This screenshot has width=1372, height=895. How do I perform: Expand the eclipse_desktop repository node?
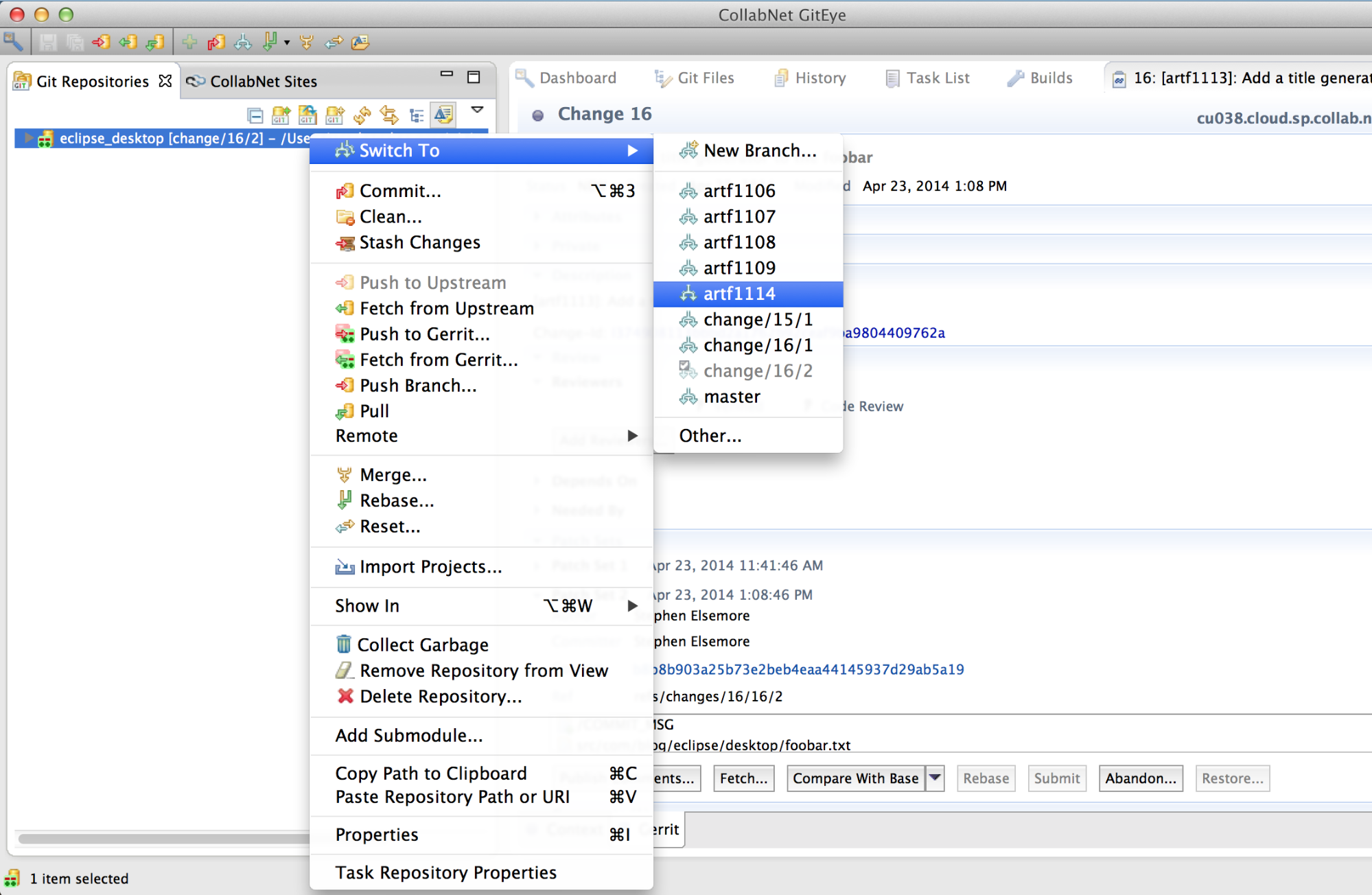29,138
